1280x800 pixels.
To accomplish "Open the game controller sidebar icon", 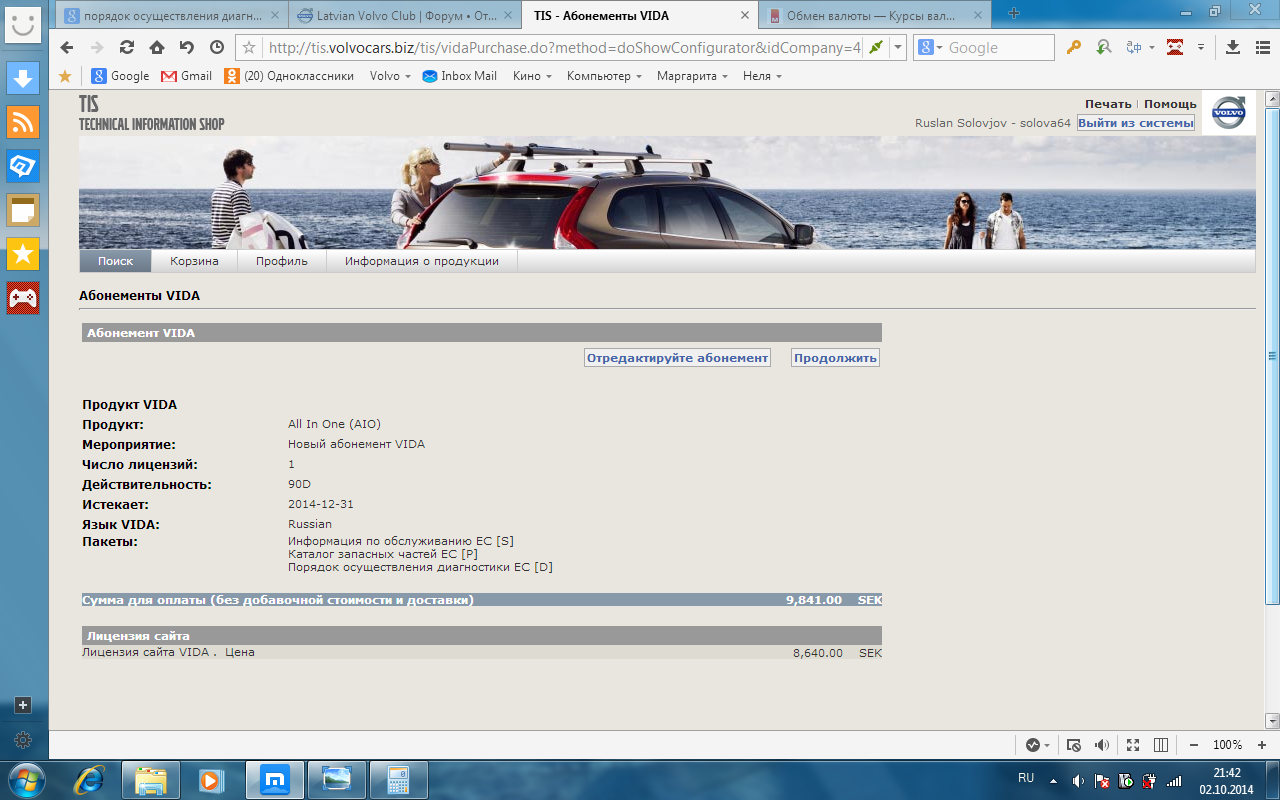I will 23,298.
